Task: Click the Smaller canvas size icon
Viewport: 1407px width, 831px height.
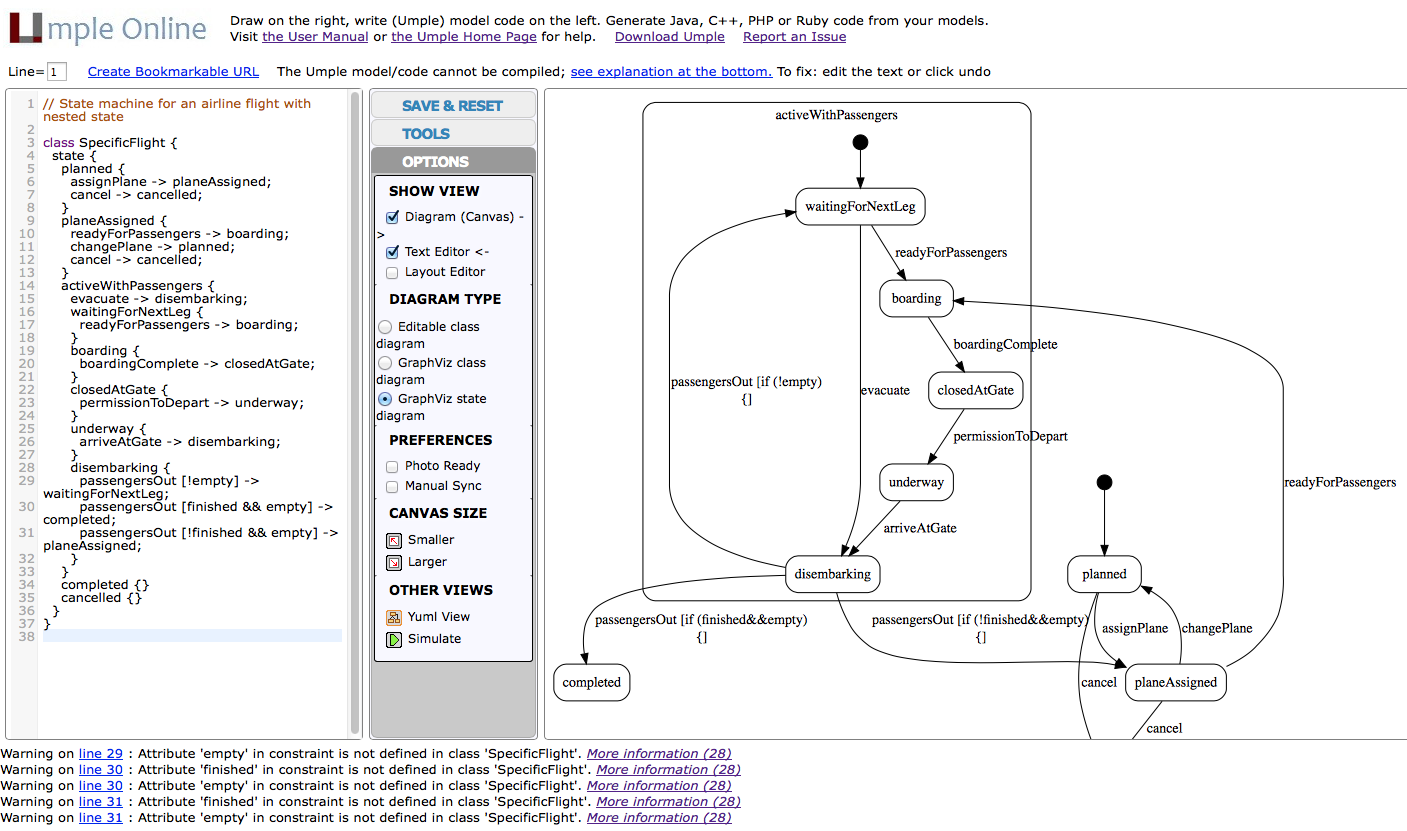Action: tap(394, 540)
